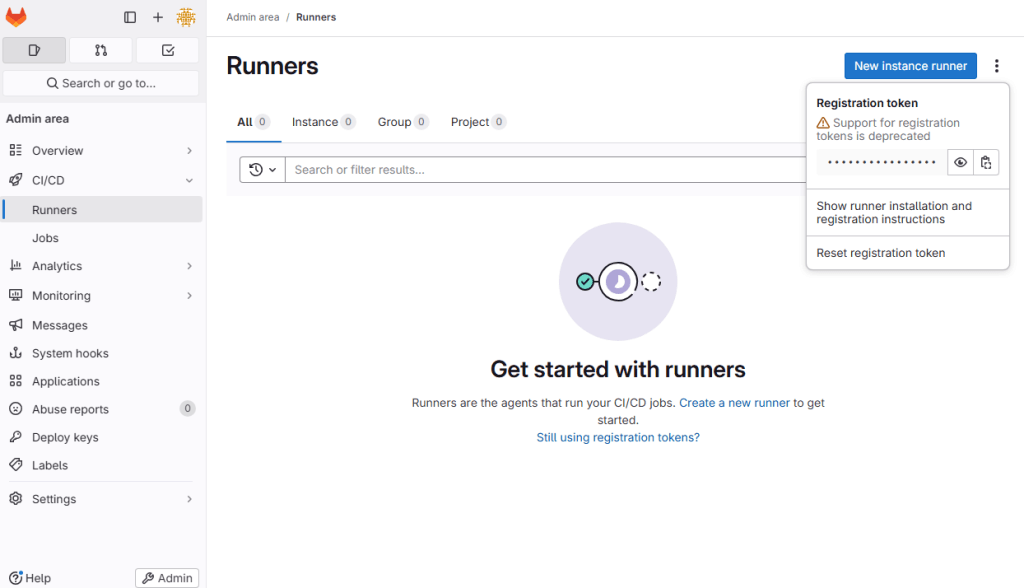Screen dimensions: 1024x588
Task: Switch to the Instance tab
Action: pyautogui.click(x=323, y=122)
